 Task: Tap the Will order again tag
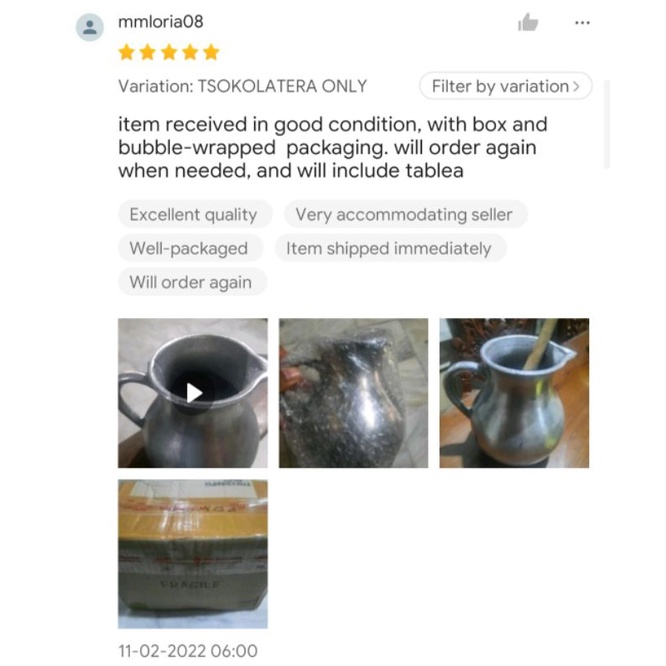point(192,282)
